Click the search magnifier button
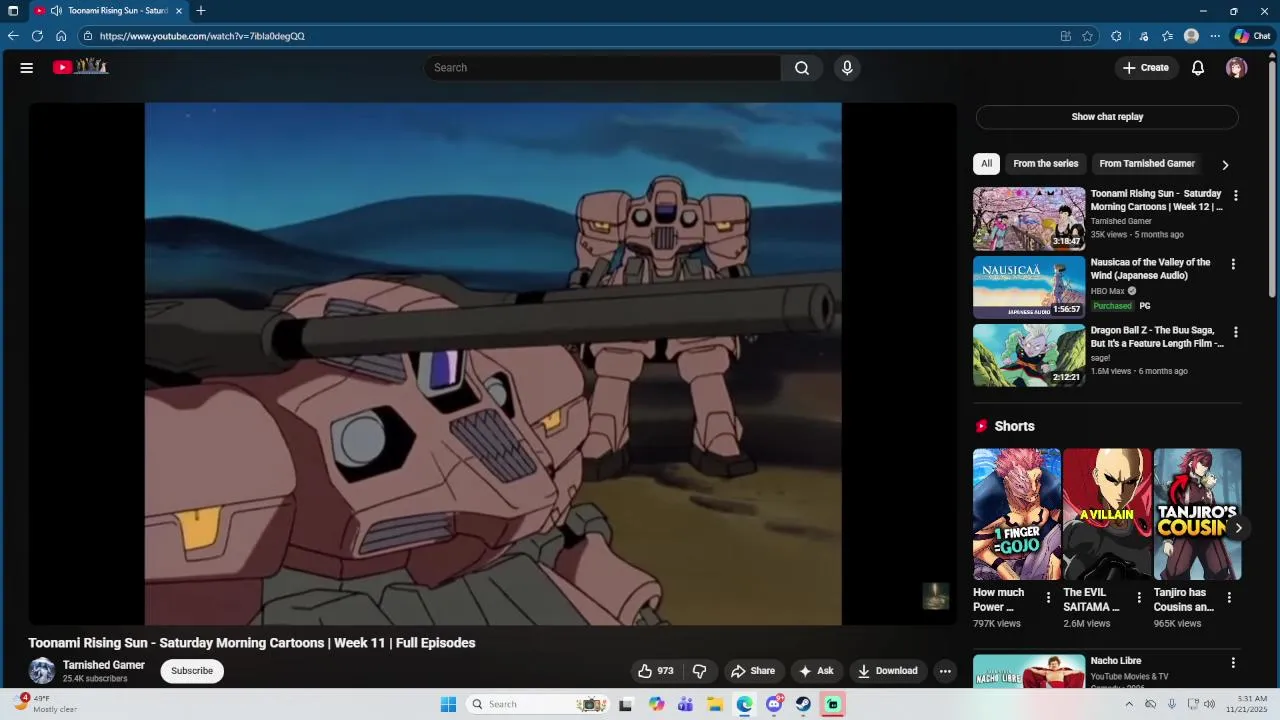 tap(802, 68)
